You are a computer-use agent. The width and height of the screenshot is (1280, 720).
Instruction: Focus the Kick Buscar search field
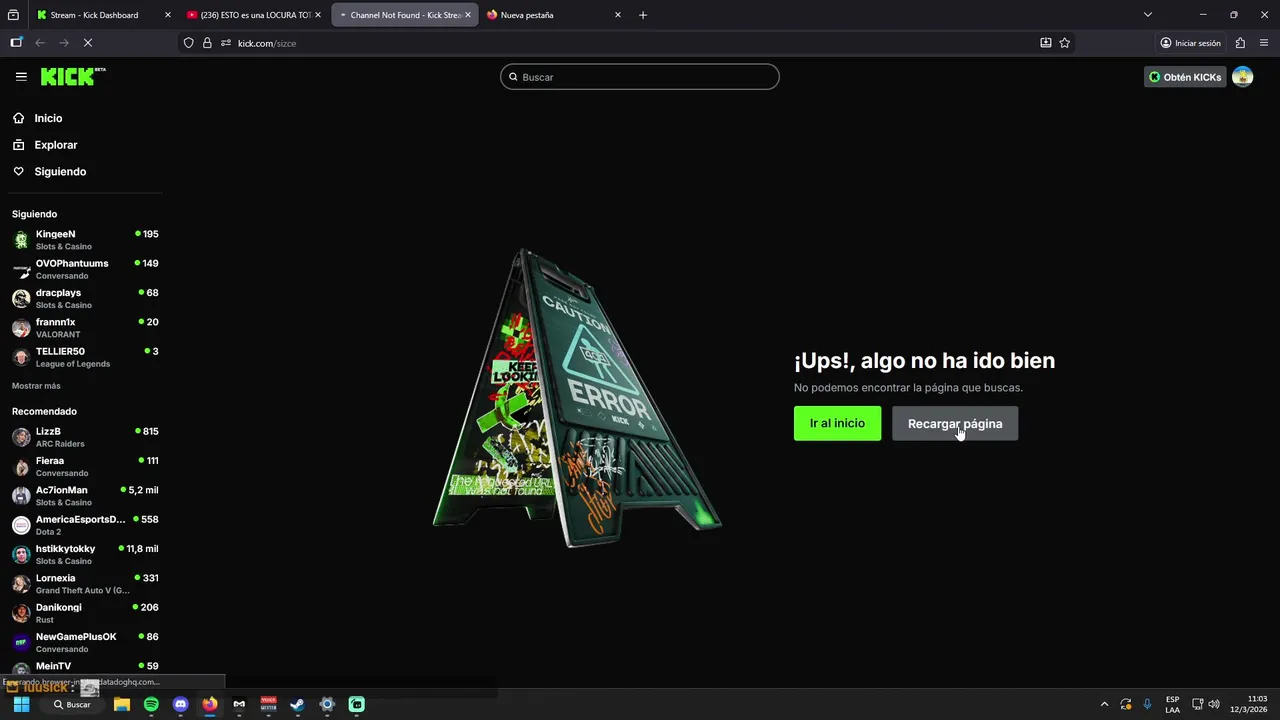[x=640, y=77]
